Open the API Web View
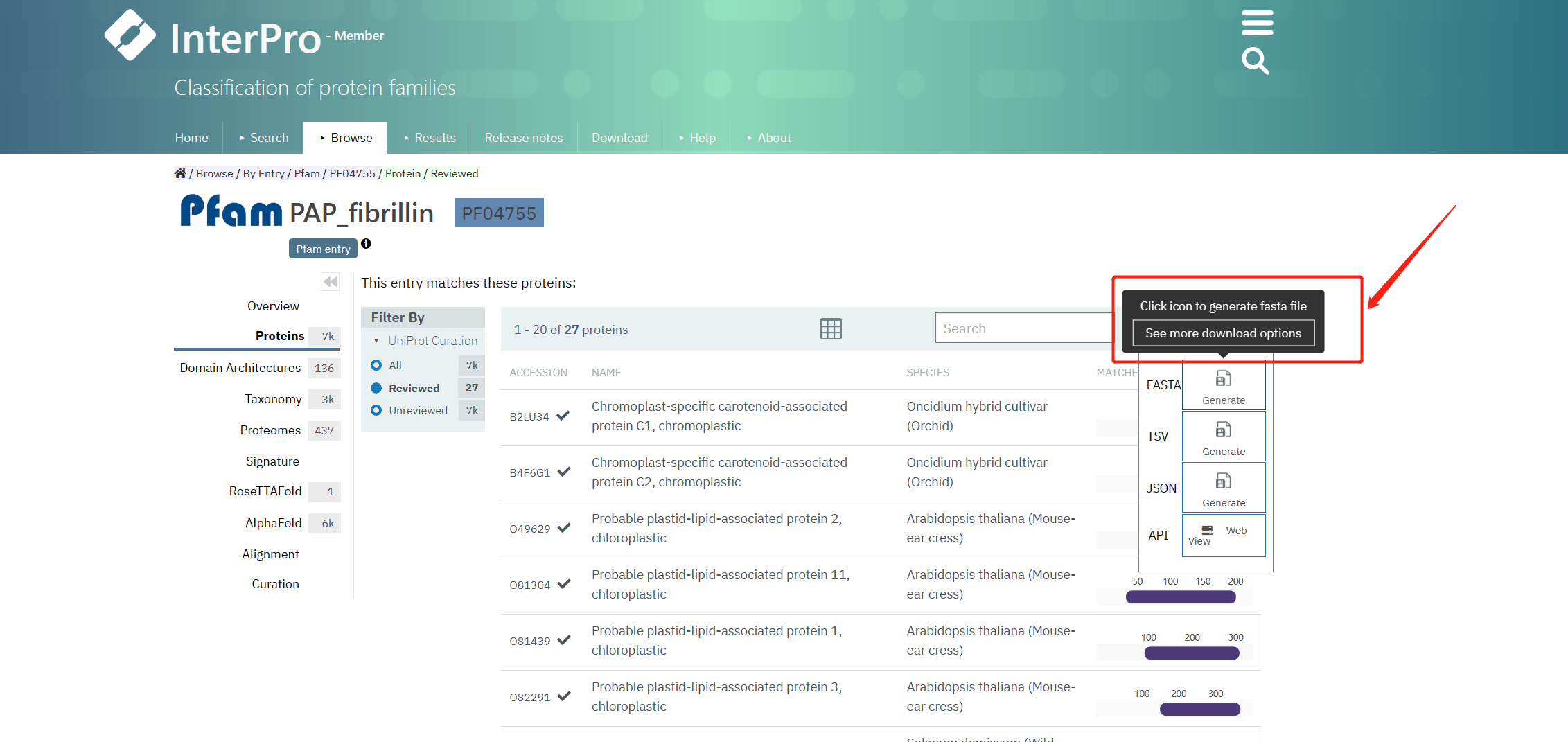Viewport: 1568px width, 742px height. pos(1224,536)
